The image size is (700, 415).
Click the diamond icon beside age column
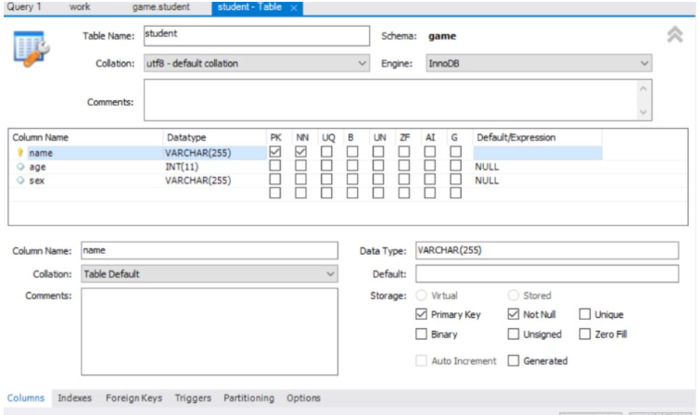(x=20, y=167)
